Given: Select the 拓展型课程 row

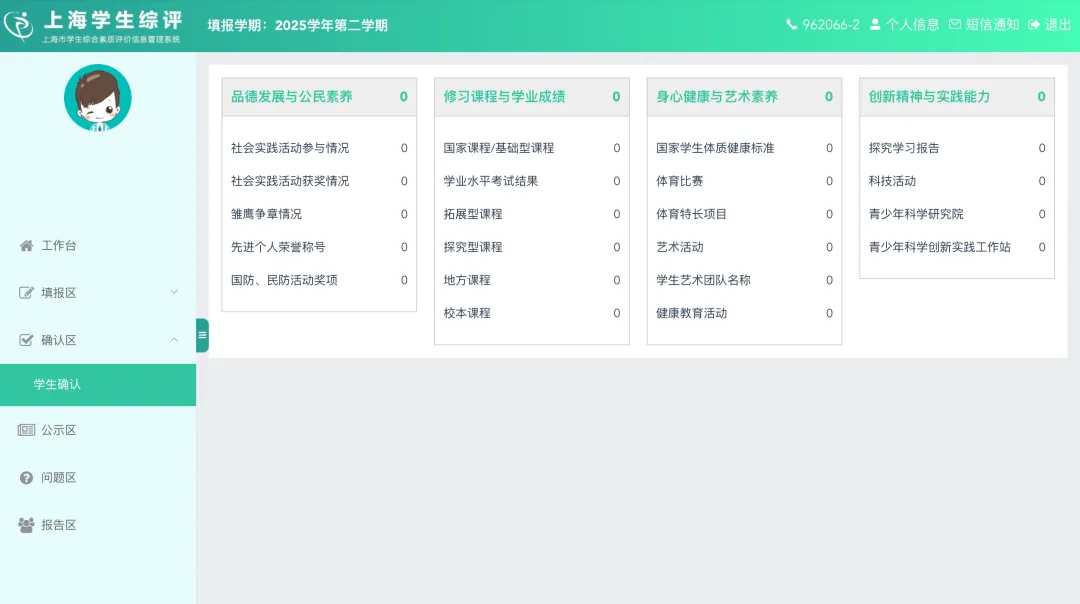Looking at the screenshot, I should pos(532,214).
